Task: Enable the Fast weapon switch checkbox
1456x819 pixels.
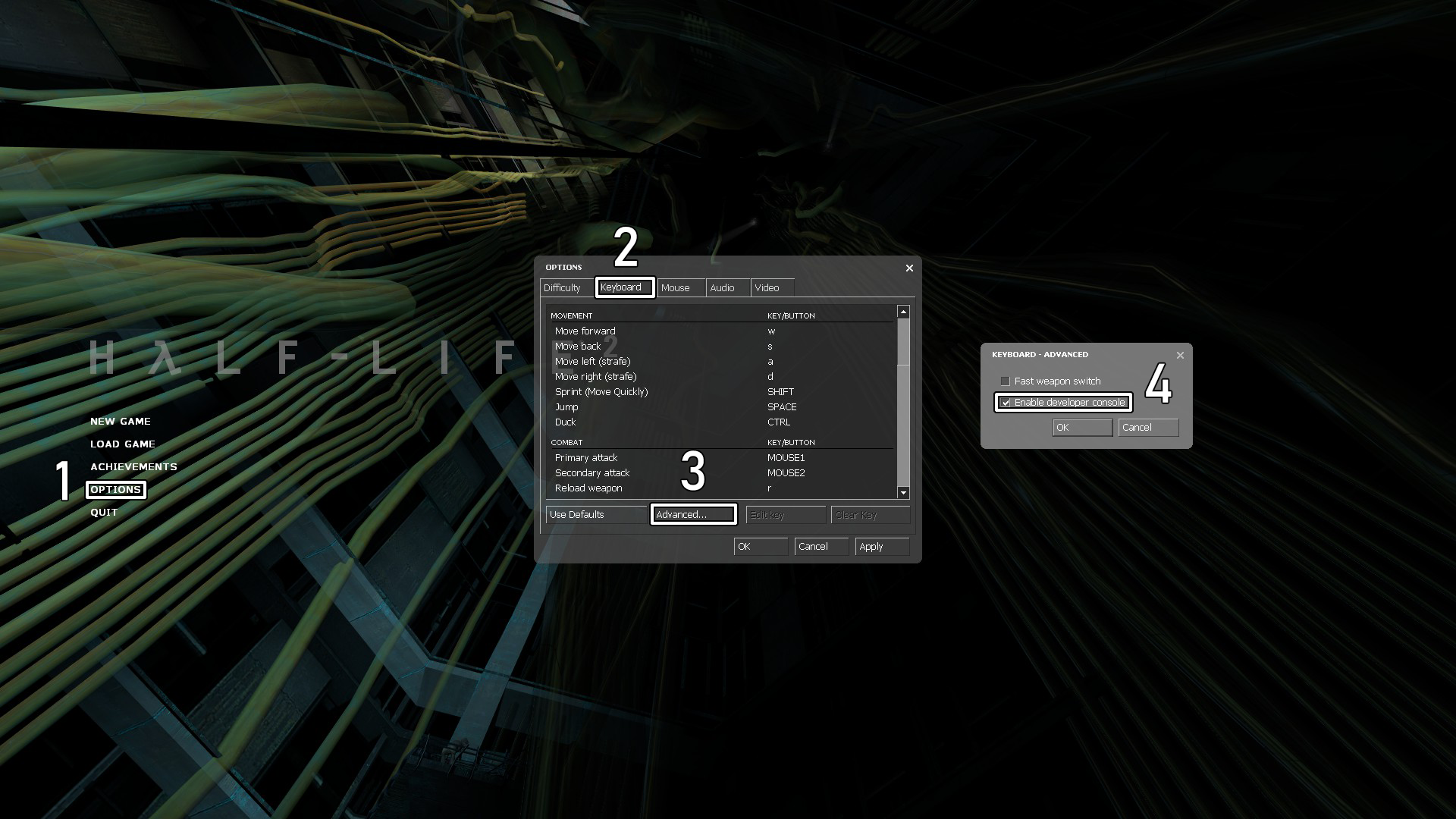Action: [1006, 381]
